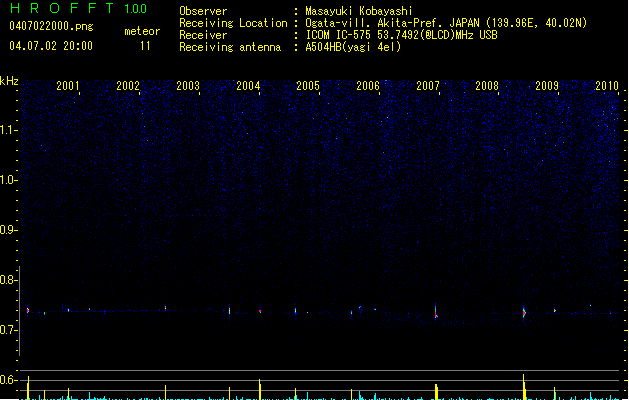The image size is (629, 400).
Task: Click the tallest yellow intensity spike before 2009
Action: 524,387
